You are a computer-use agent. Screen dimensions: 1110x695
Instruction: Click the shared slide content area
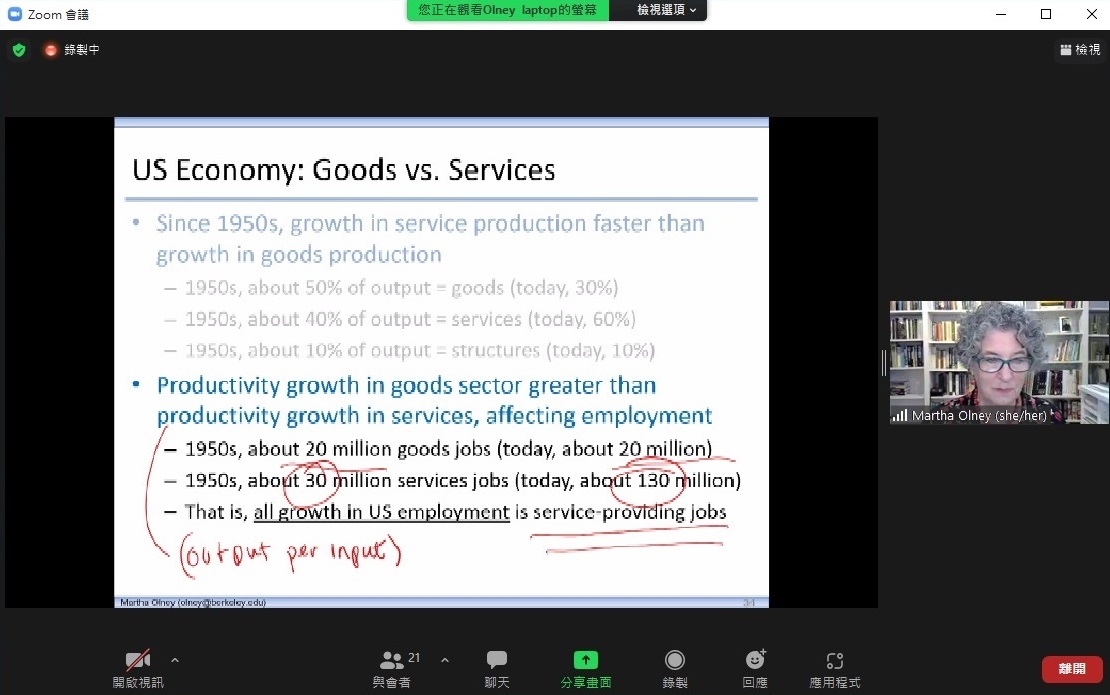point(441,362)
